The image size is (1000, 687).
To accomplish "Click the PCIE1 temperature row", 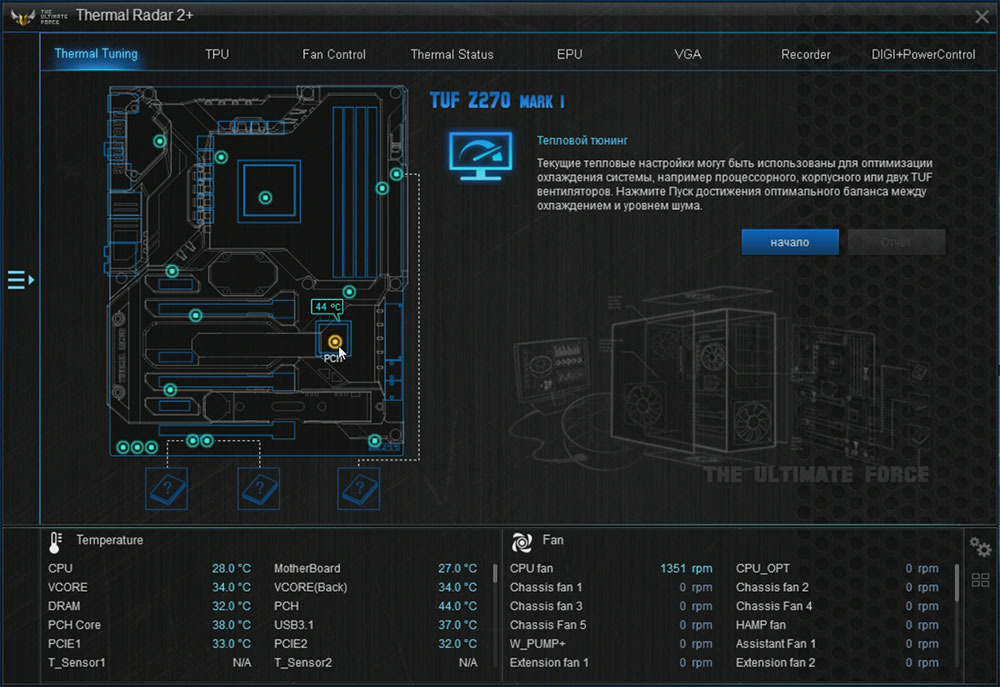I will tap(149, 644).
